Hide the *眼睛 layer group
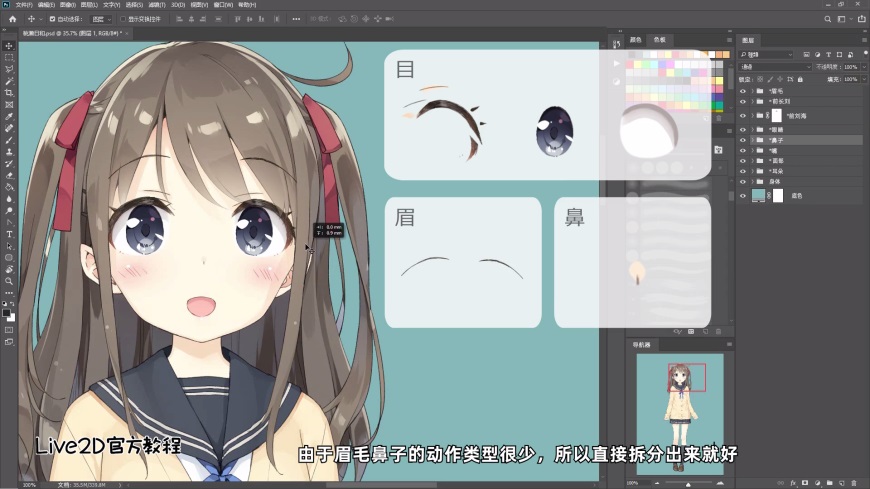 [743, 130]
